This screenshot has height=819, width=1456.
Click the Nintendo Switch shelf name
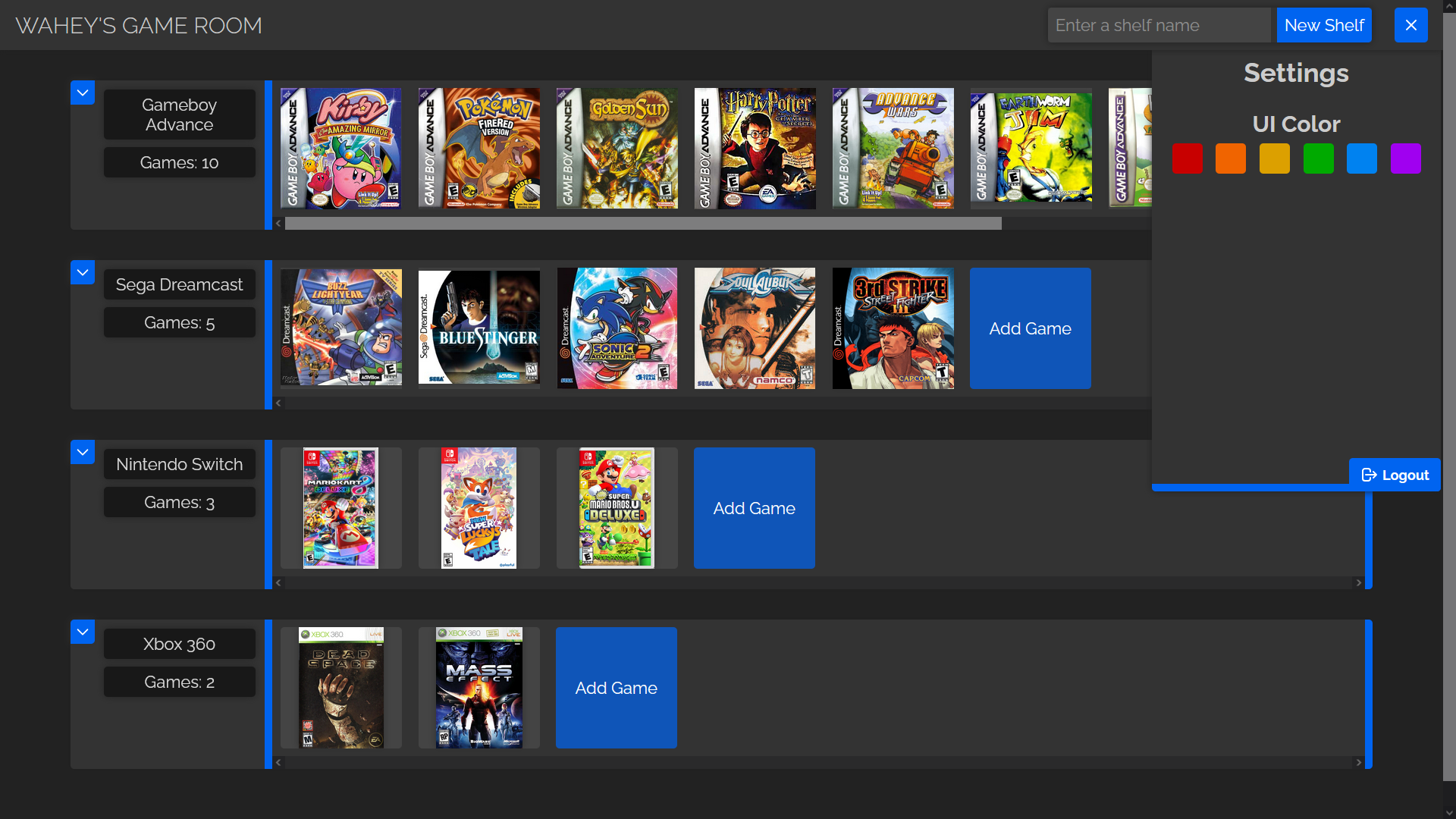[180, 464]
